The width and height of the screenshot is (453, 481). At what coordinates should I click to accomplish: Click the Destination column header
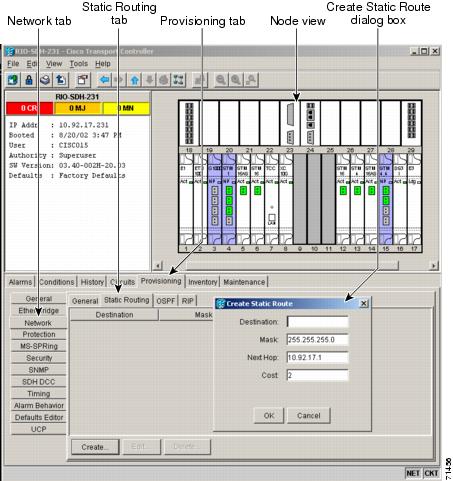(114, 315)
